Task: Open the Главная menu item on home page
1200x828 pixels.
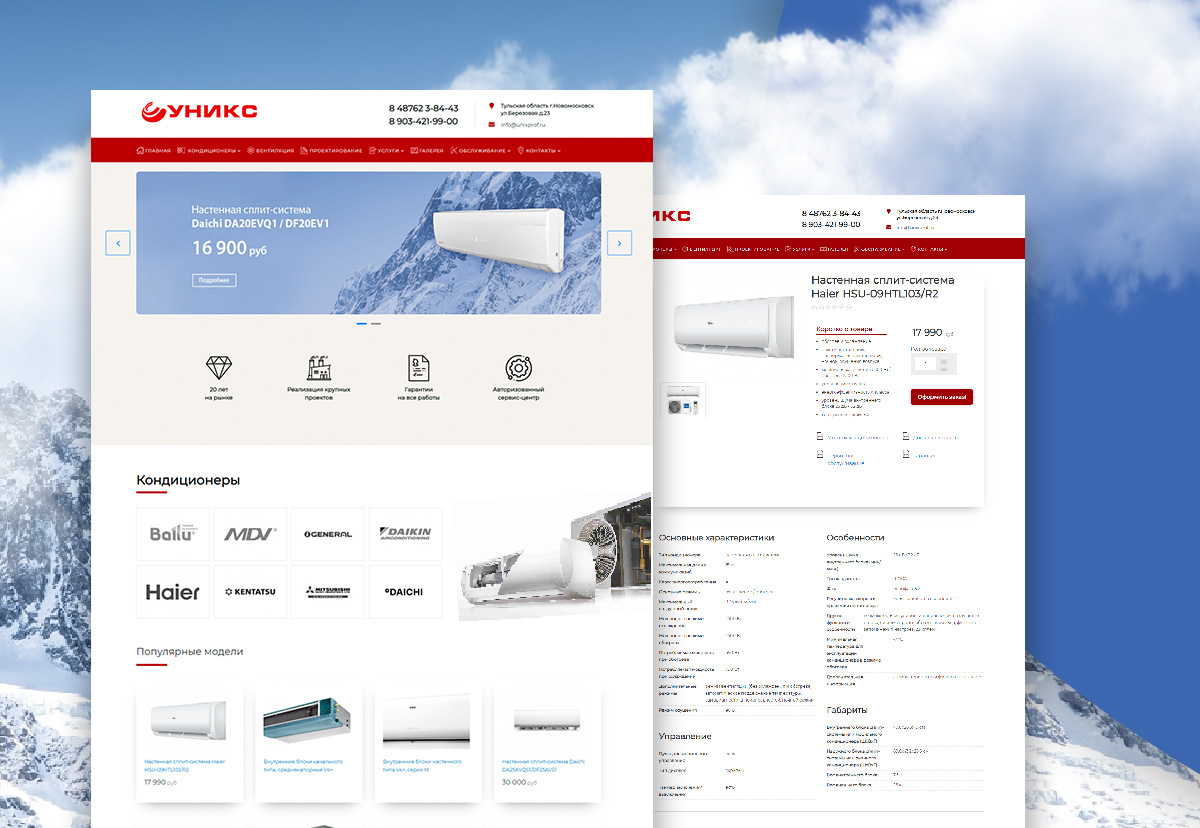Action: pyautogui.click(x=153, y=151)
